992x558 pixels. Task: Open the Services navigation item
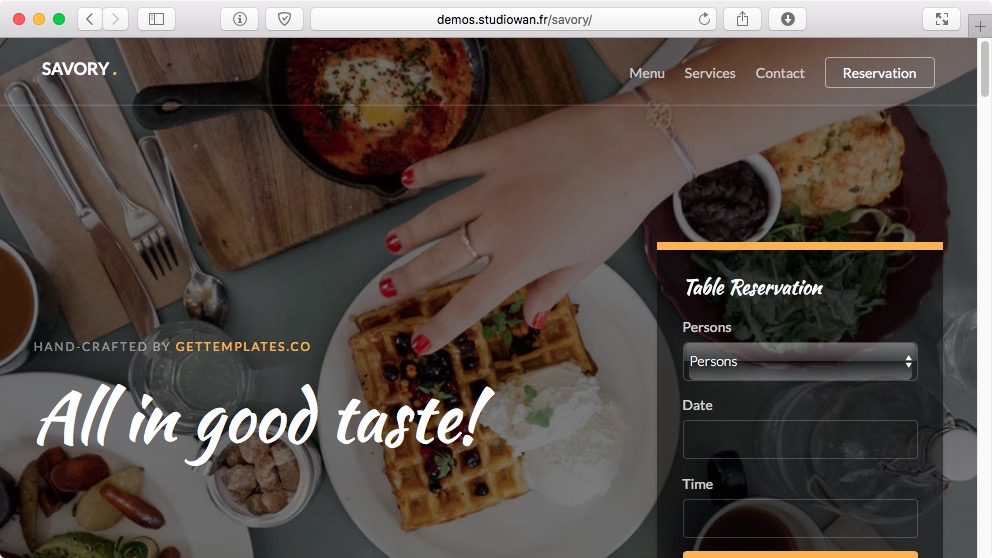(710, 73)
